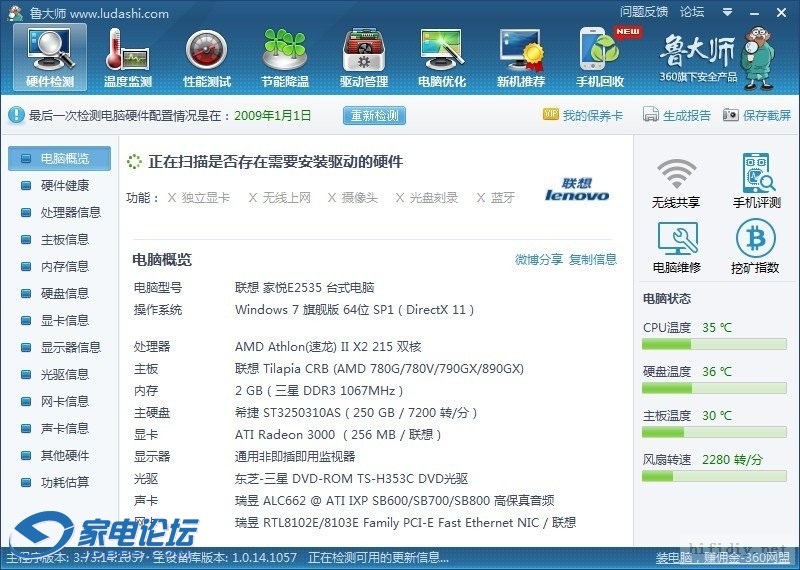Screen dimensions: 800x570
Task: Open 温度监测 temperature monitor
Action: click(x=128, y=57)
